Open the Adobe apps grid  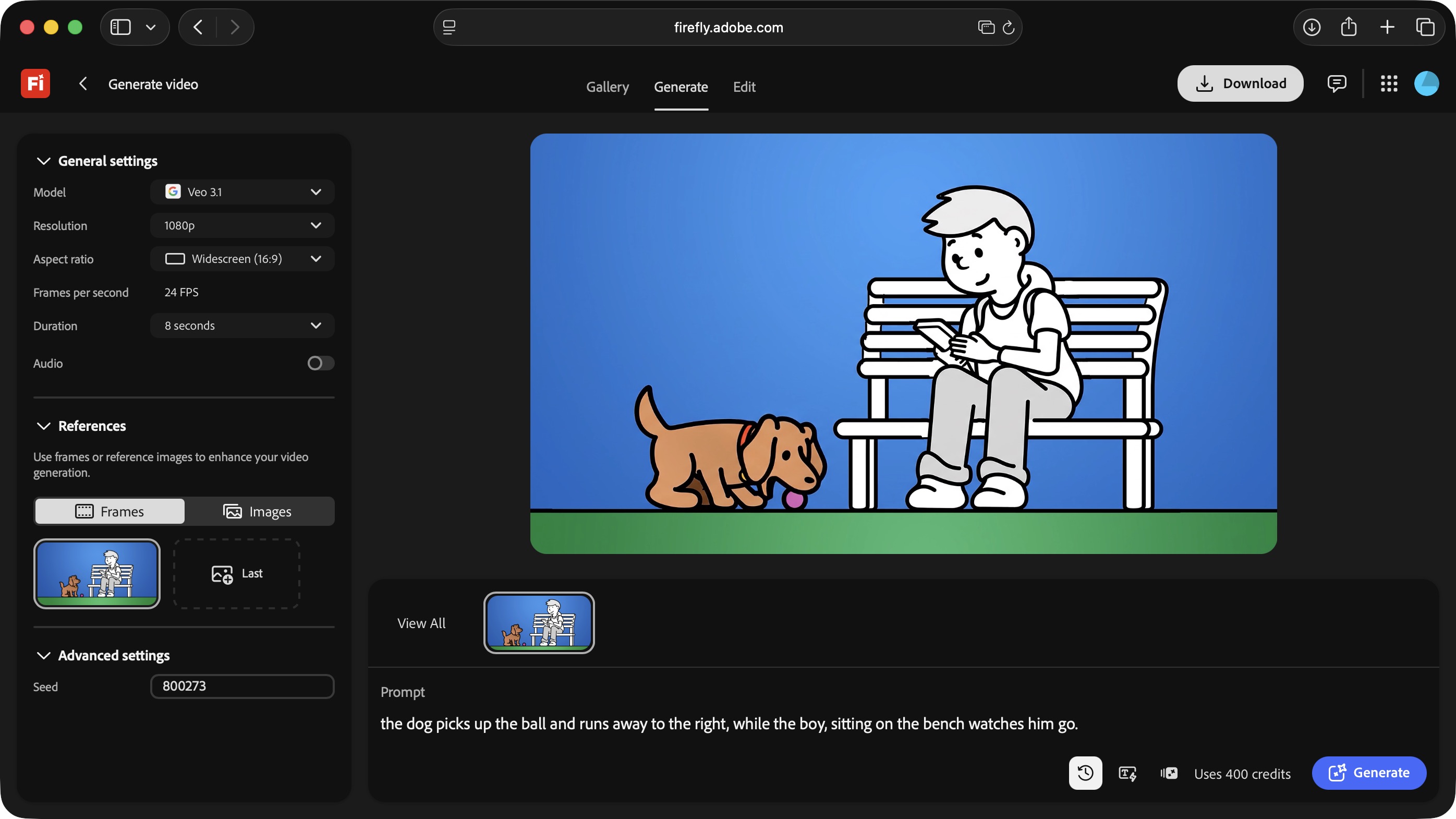click(1389, 83)
